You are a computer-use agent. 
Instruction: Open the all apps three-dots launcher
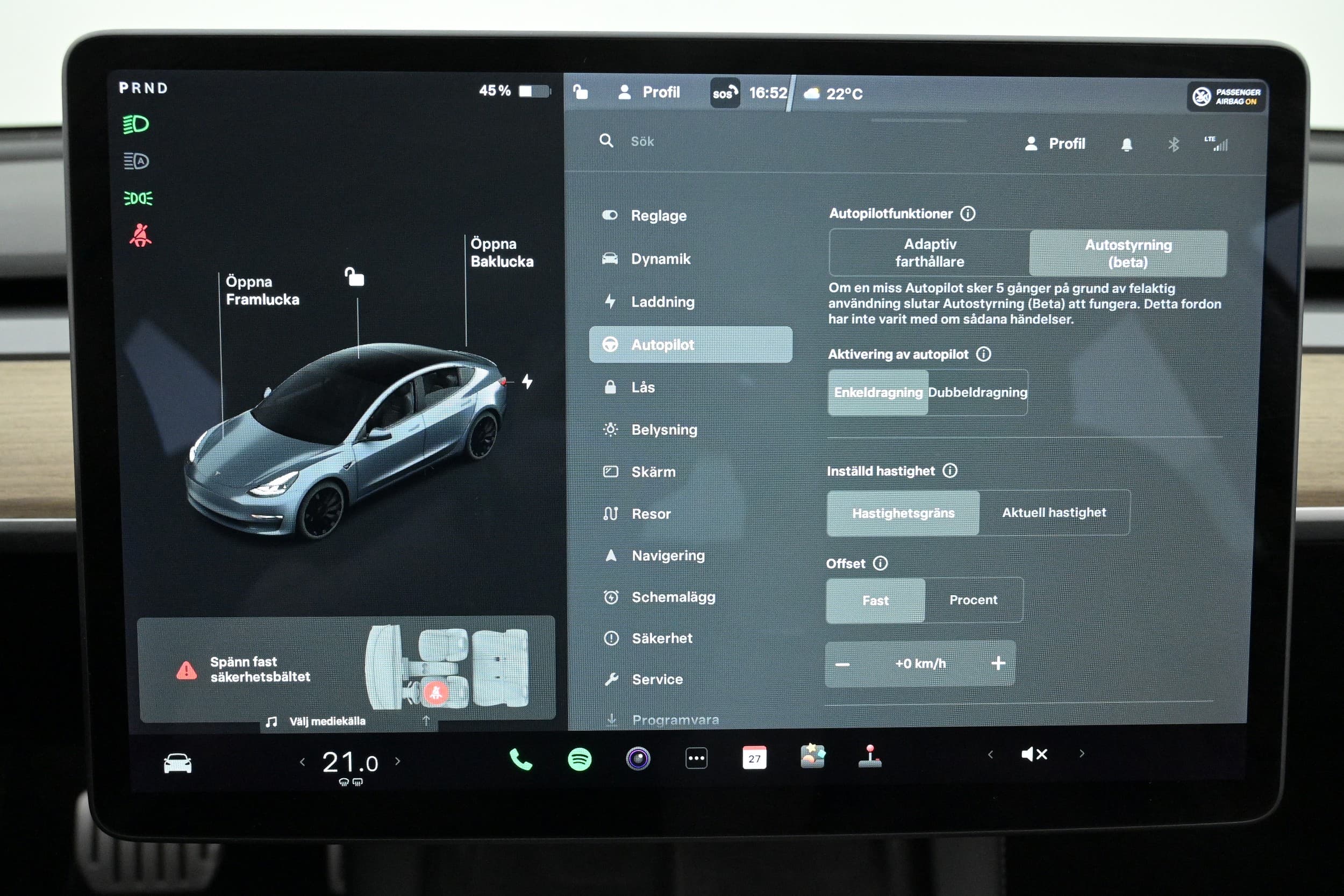coord(696,758)
